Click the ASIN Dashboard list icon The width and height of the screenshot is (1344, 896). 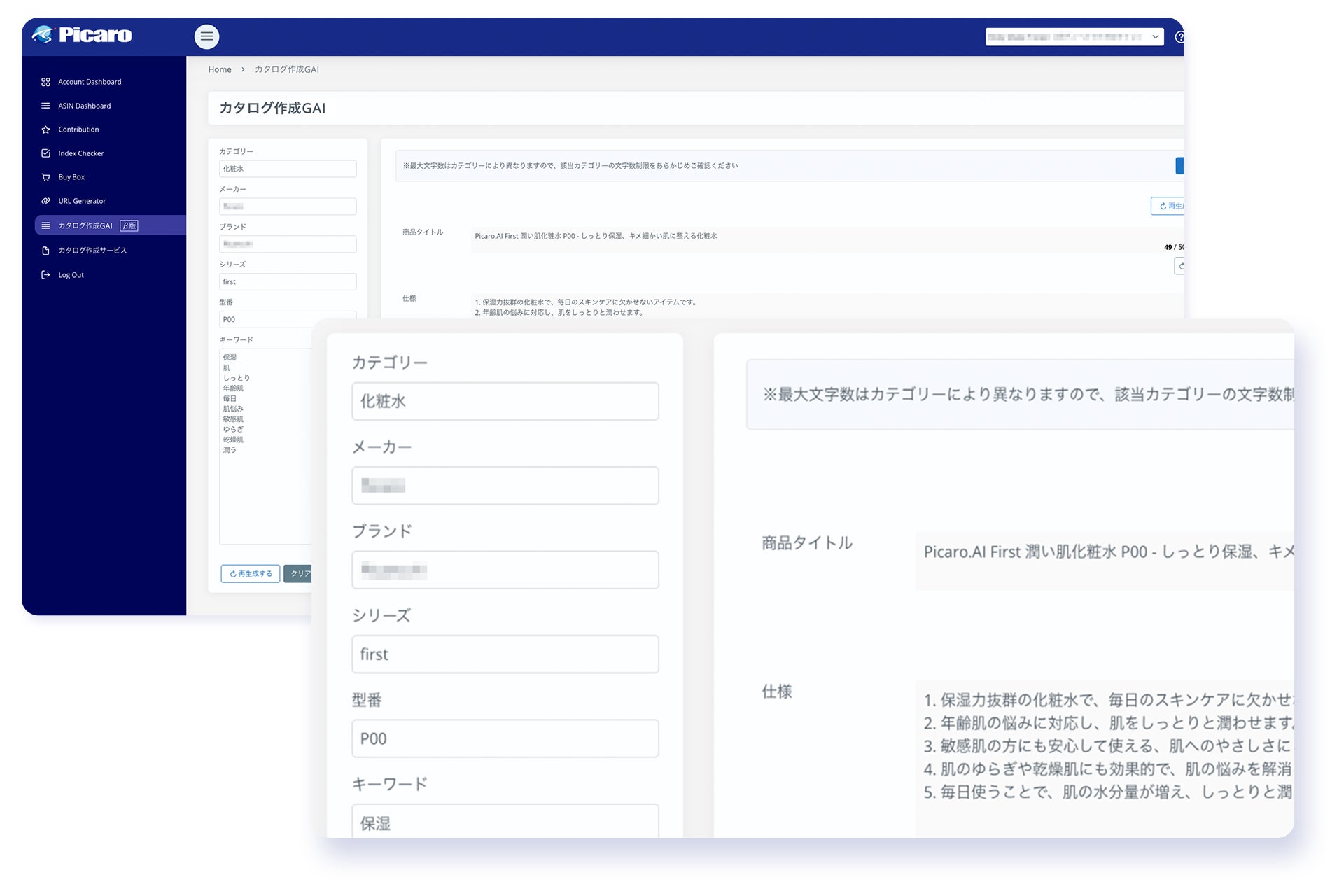tap(45, 106)
